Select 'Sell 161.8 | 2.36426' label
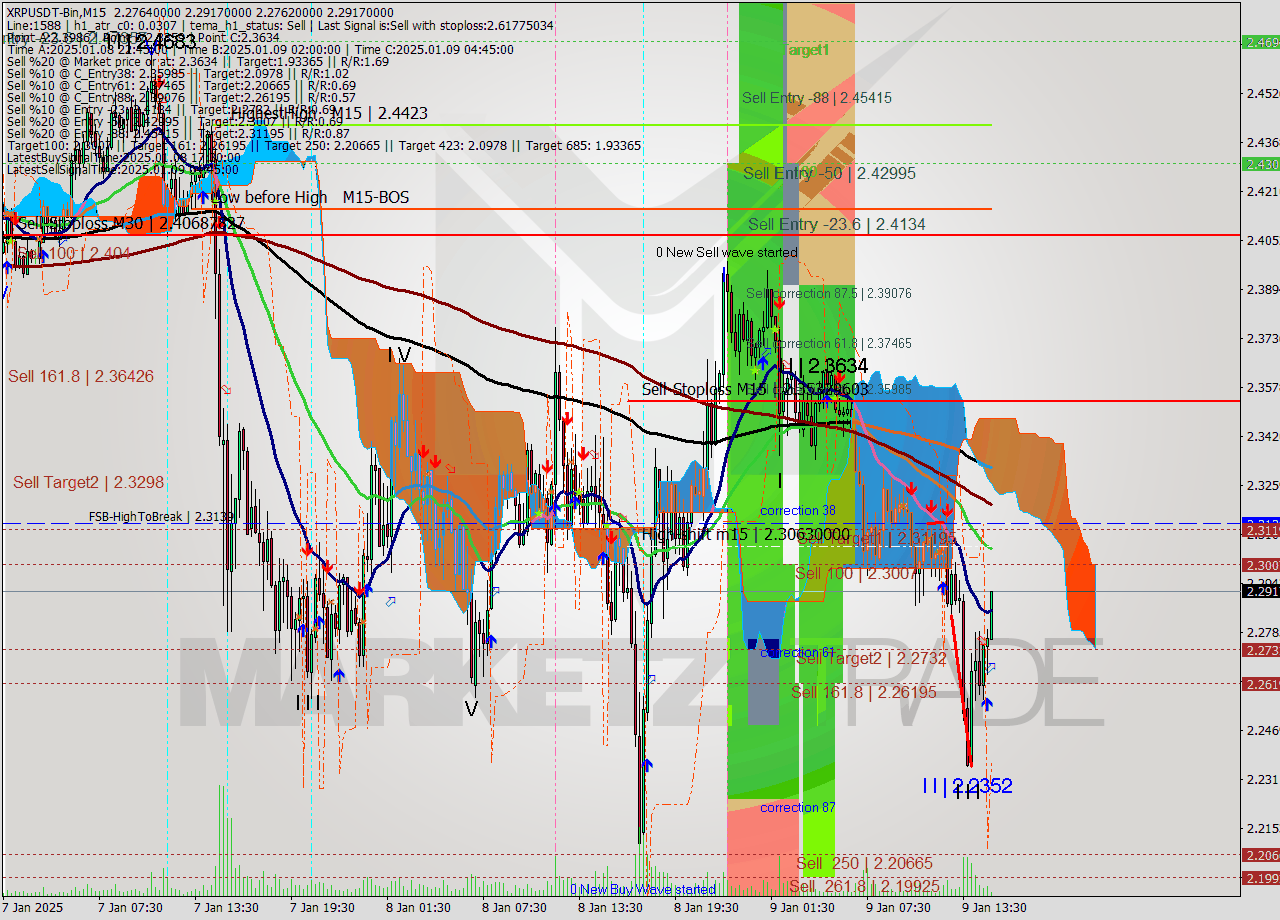 pyautogui.click(x=81, y=376)
